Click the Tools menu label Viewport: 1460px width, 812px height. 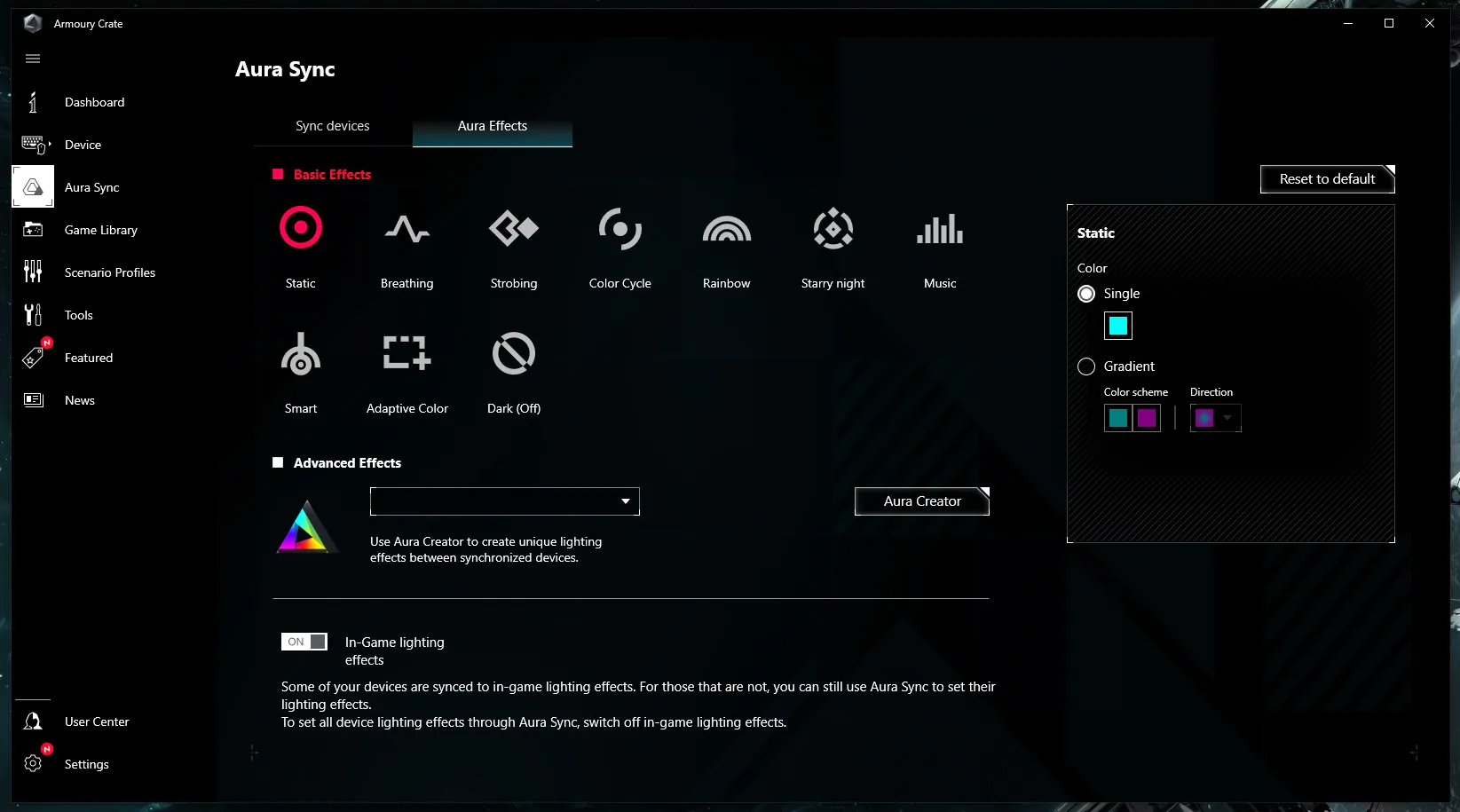pos(79,315)
